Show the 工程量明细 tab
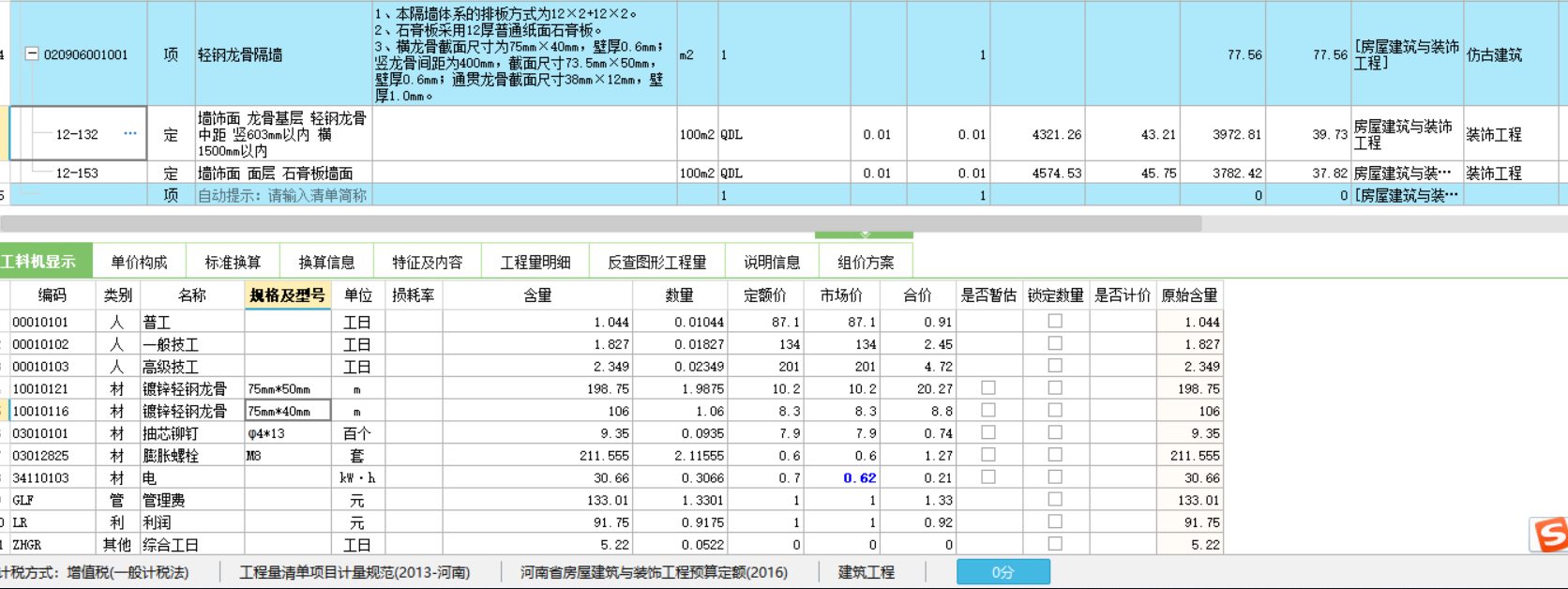1568x589 pixels. pyautogui.click(x=535, y=263)
